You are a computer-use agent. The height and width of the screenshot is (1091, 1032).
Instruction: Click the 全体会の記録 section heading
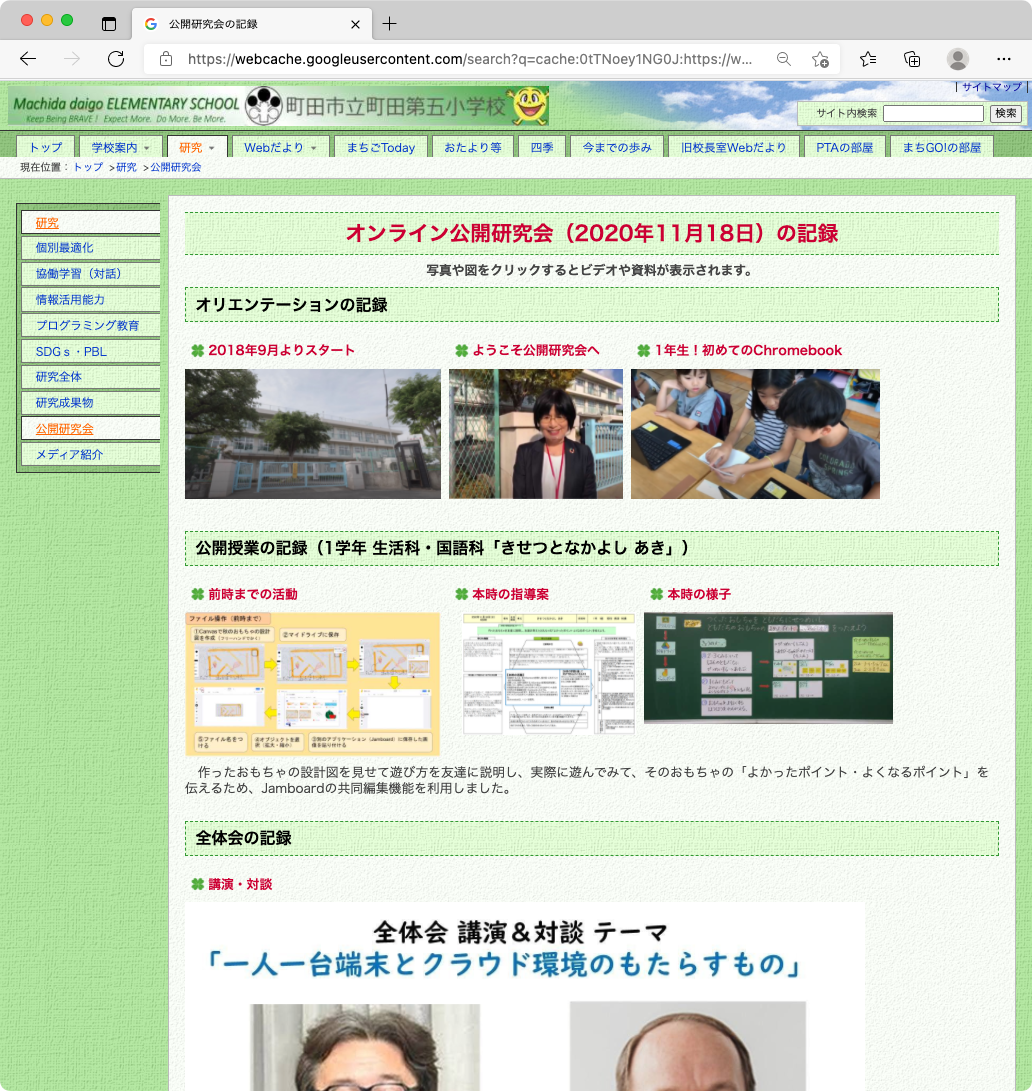click(x=592, y=838)
